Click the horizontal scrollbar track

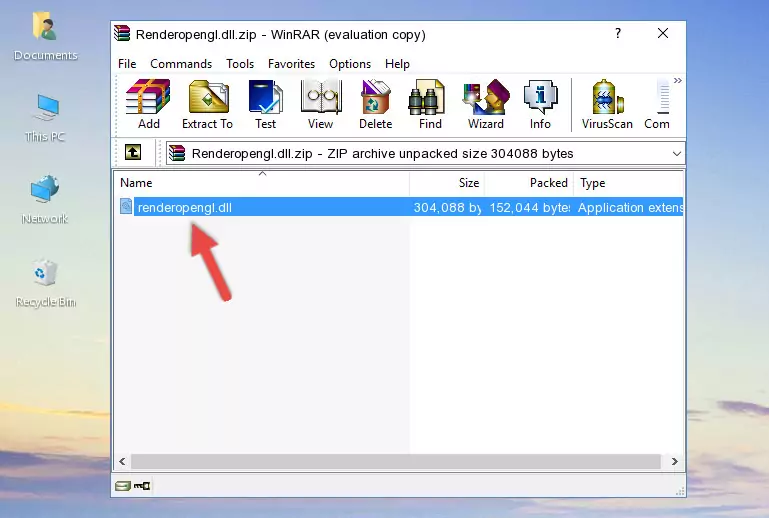click(x=396, y=461)
